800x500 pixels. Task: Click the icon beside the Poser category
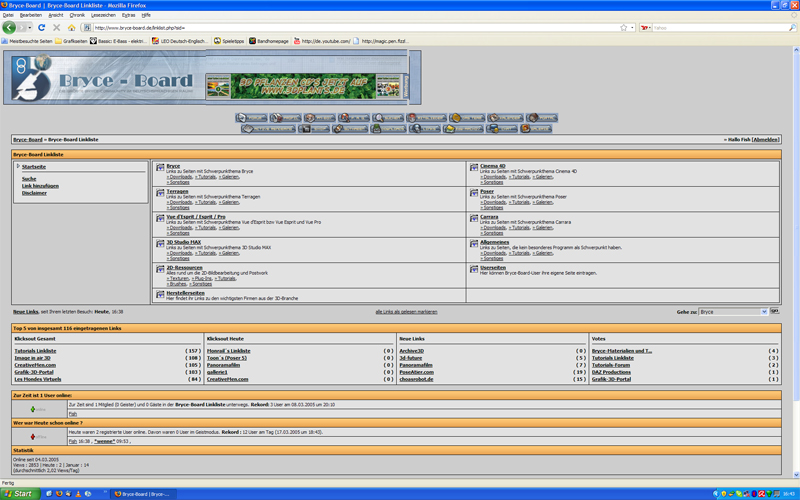(474, 193)
